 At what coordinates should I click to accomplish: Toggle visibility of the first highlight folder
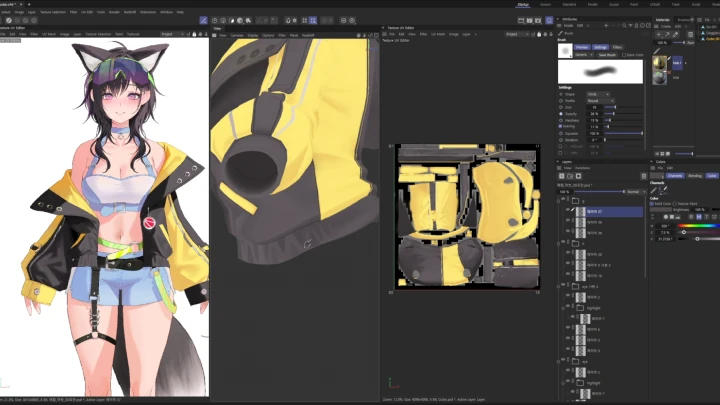[x=568, y=306]
